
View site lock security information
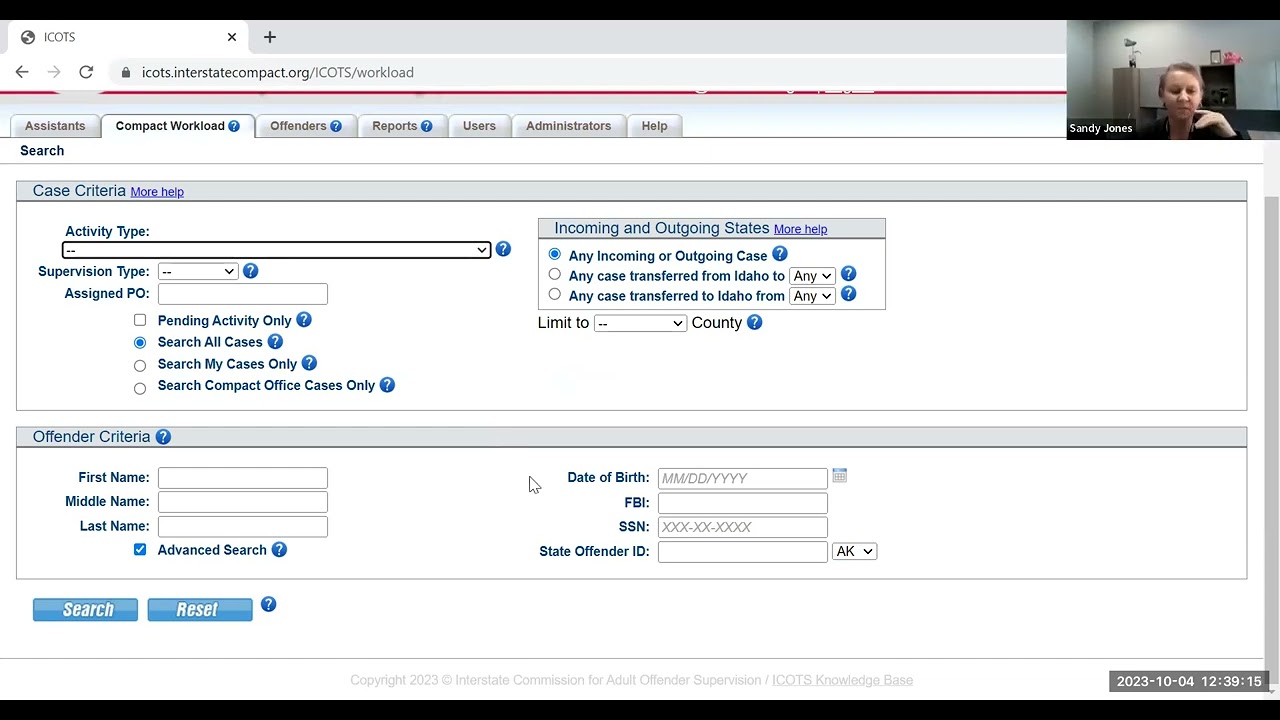126,72
